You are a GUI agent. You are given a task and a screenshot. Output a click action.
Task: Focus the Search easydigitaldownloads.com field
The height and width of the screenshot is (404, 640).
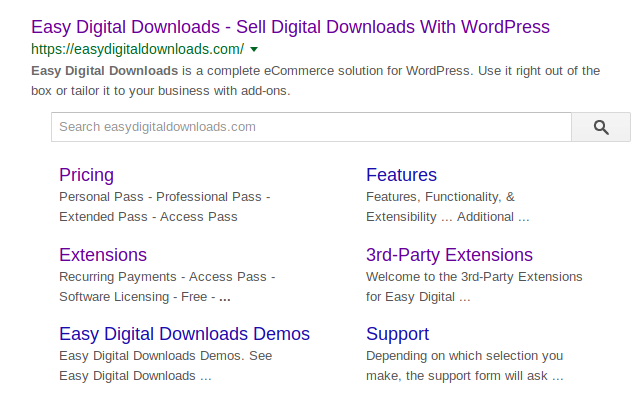[311, 127]
